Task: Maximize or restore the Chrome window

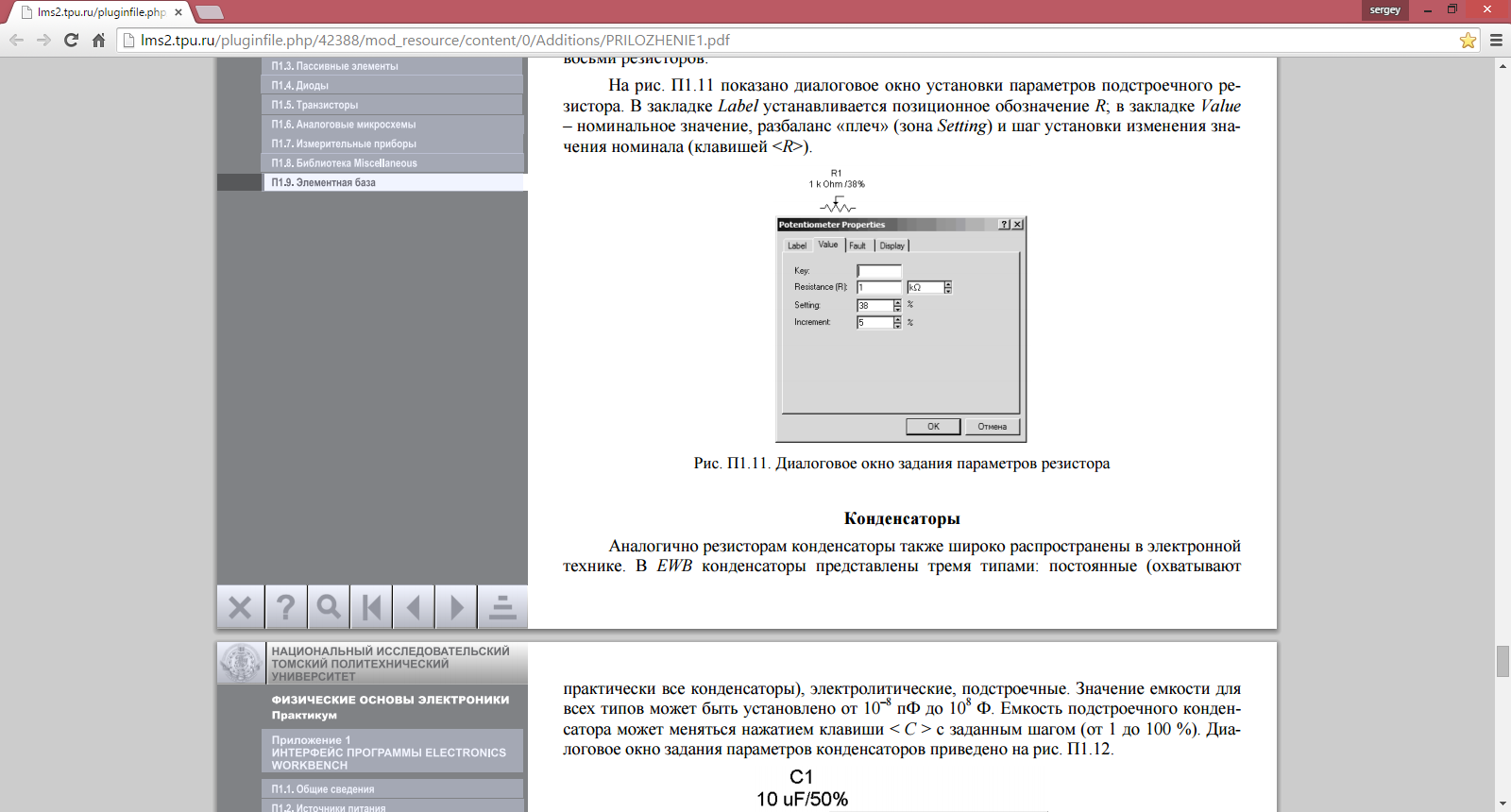Action: pyautogui.click(x=1452, y=9)
